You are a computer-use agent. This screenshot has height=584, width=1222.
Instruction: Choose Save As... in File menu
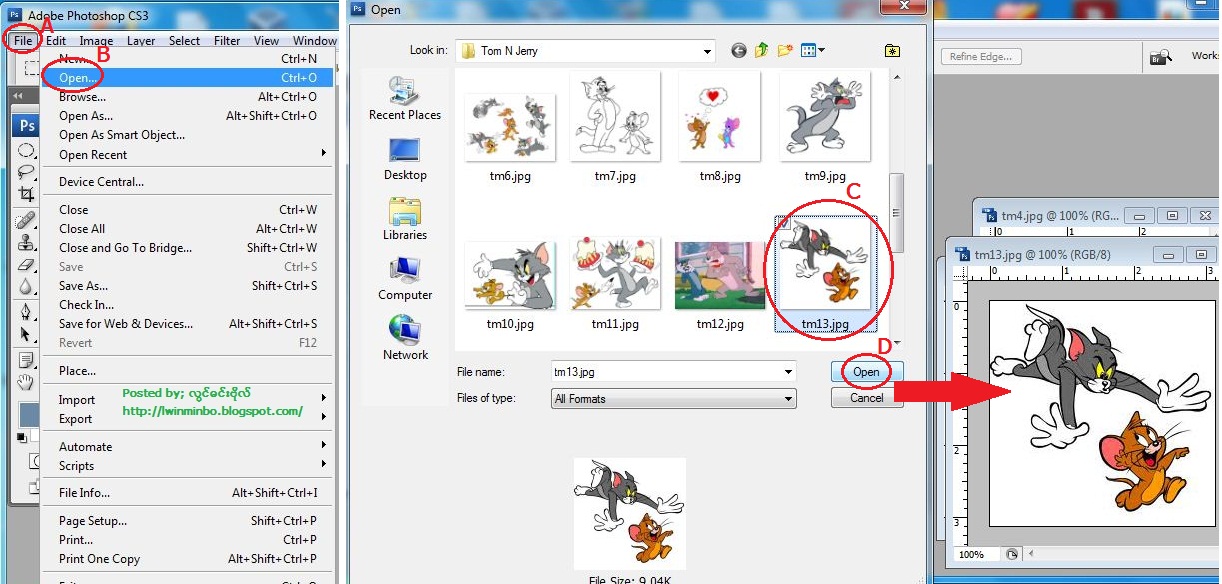pyautogui.click(x=188, y=286)
